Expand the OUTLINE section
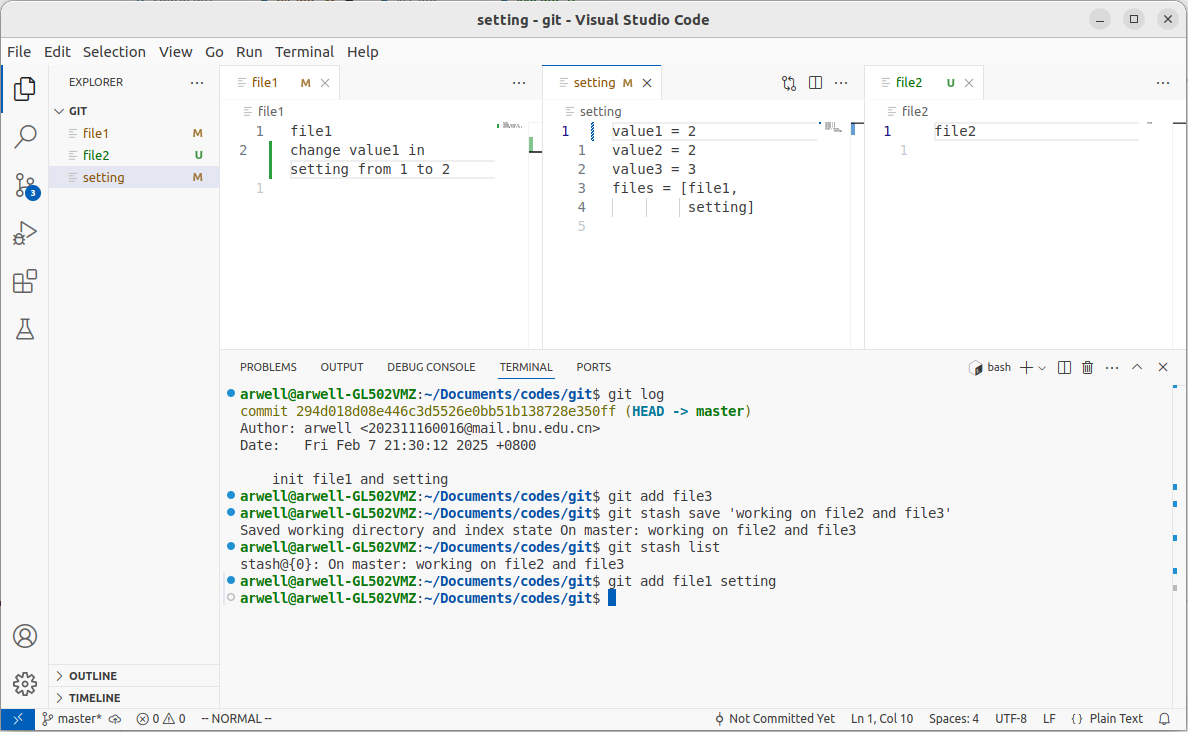This screenshot has height=732, width=1188. coord(92,676)
